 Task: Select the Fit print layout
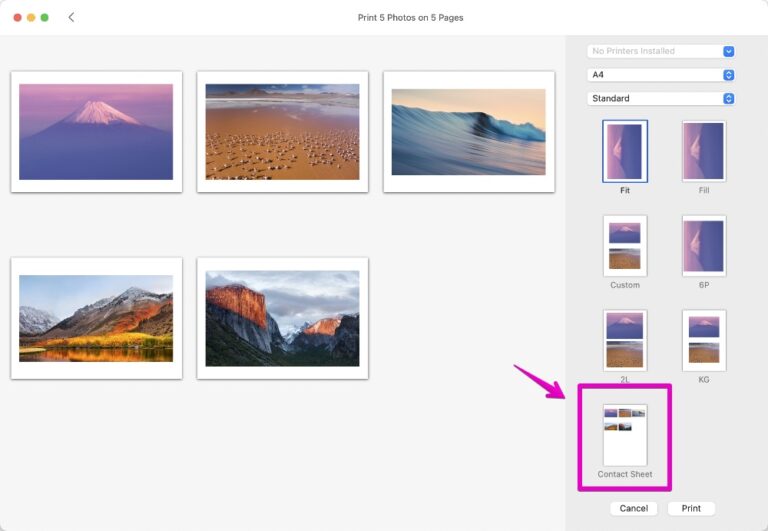pyautogui.click(x=624, y=151)
